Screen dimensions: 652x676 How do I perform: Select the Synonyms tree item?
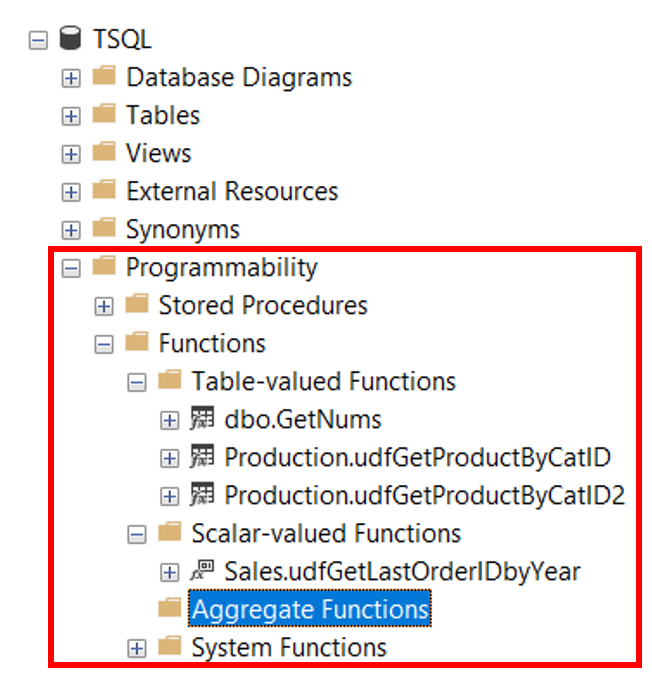point(182,229)
